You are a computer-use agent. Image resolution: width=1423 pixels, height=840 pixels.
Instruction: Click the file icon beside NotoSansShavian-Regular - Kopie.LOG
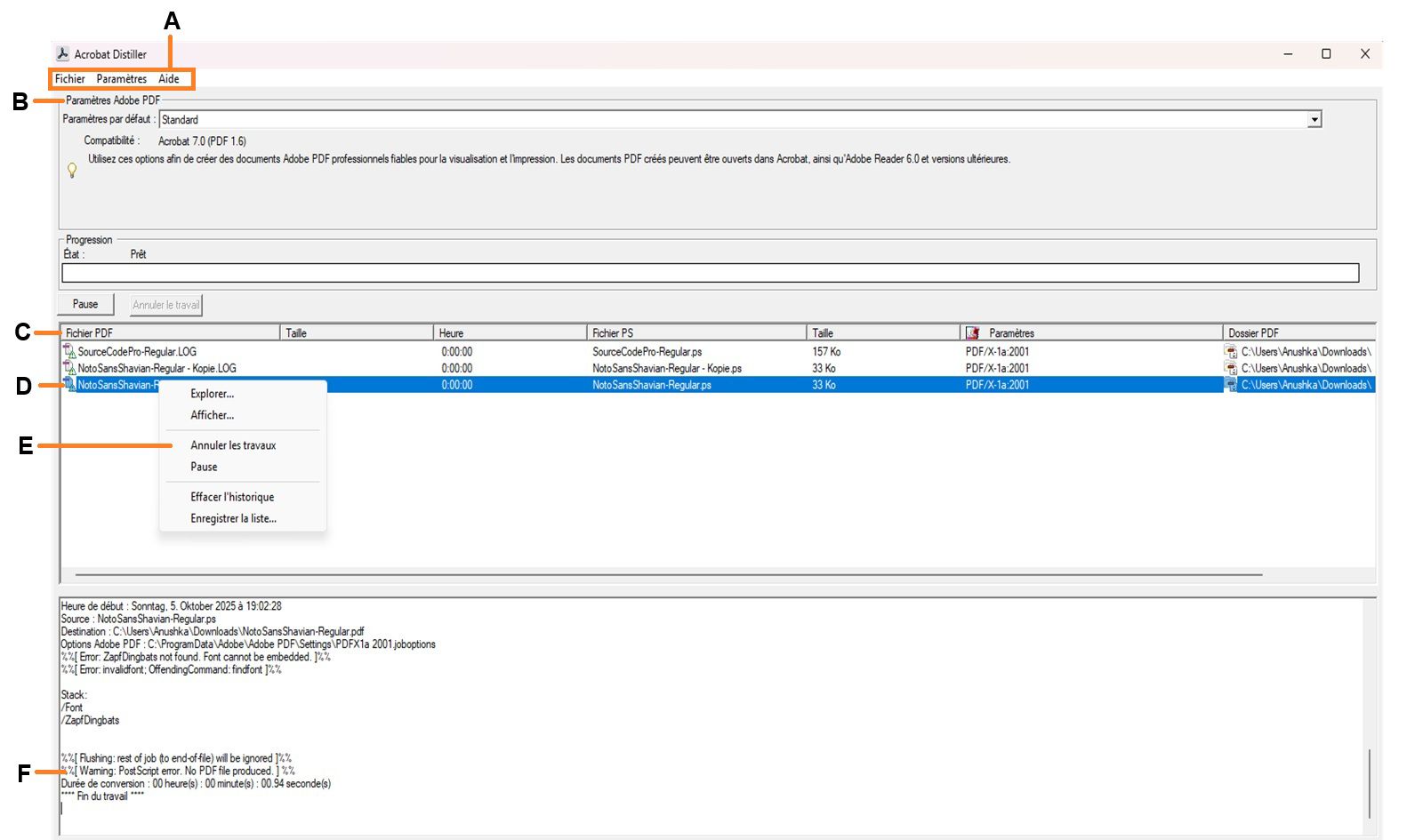pos(69,368)
